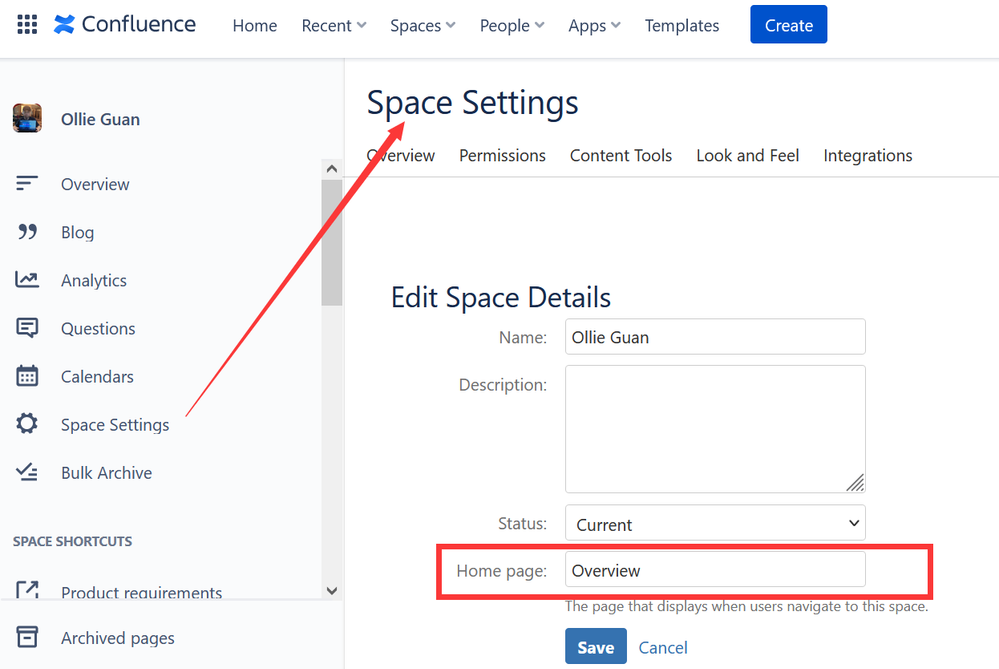The height and width of the screenshot is (669, 999).
Task: Click inside the Description text area
Action: 715,429
